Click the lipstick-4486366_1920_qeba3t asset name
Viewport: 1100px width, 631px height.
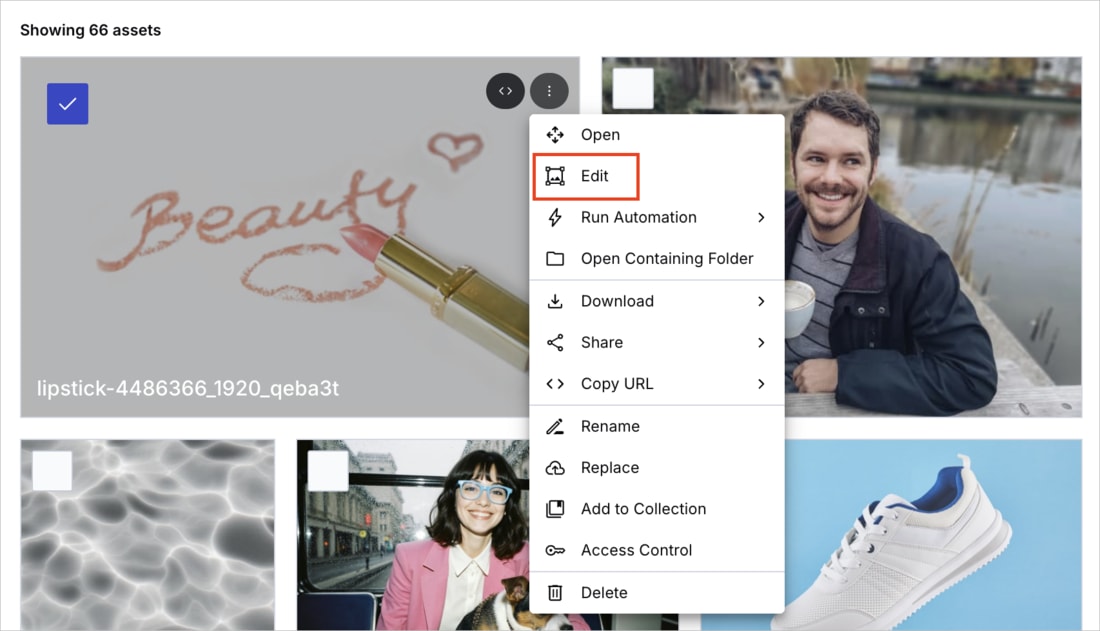(188, 388)
